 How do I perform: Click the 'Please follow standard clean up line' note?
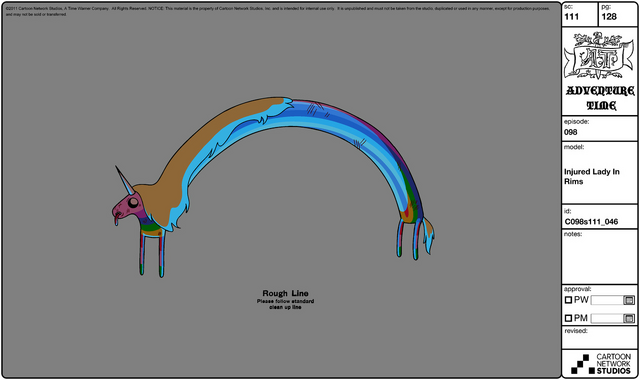[x=285, y=304]
